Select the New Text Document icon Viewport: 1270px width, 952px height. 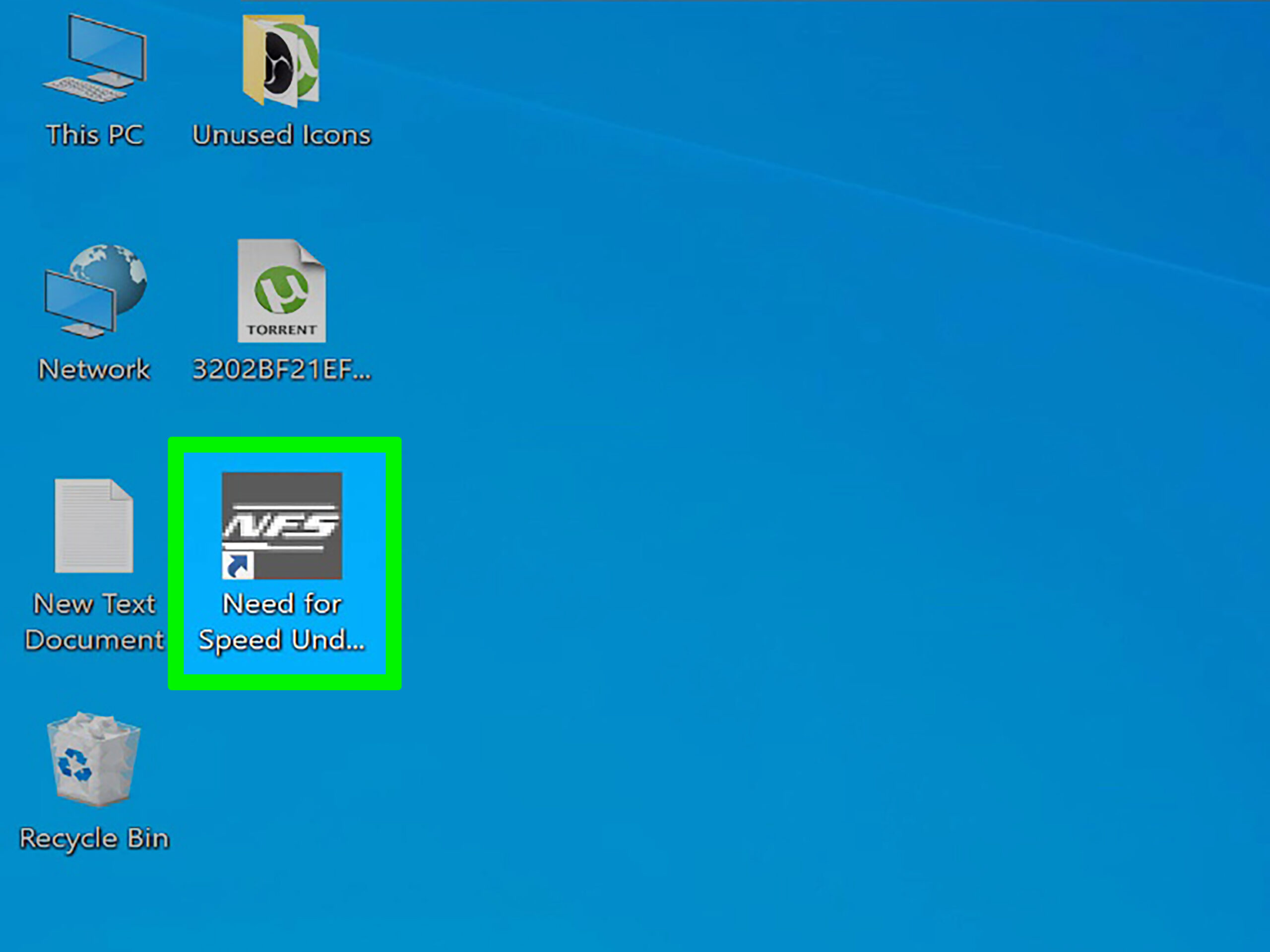coord(94,526)
